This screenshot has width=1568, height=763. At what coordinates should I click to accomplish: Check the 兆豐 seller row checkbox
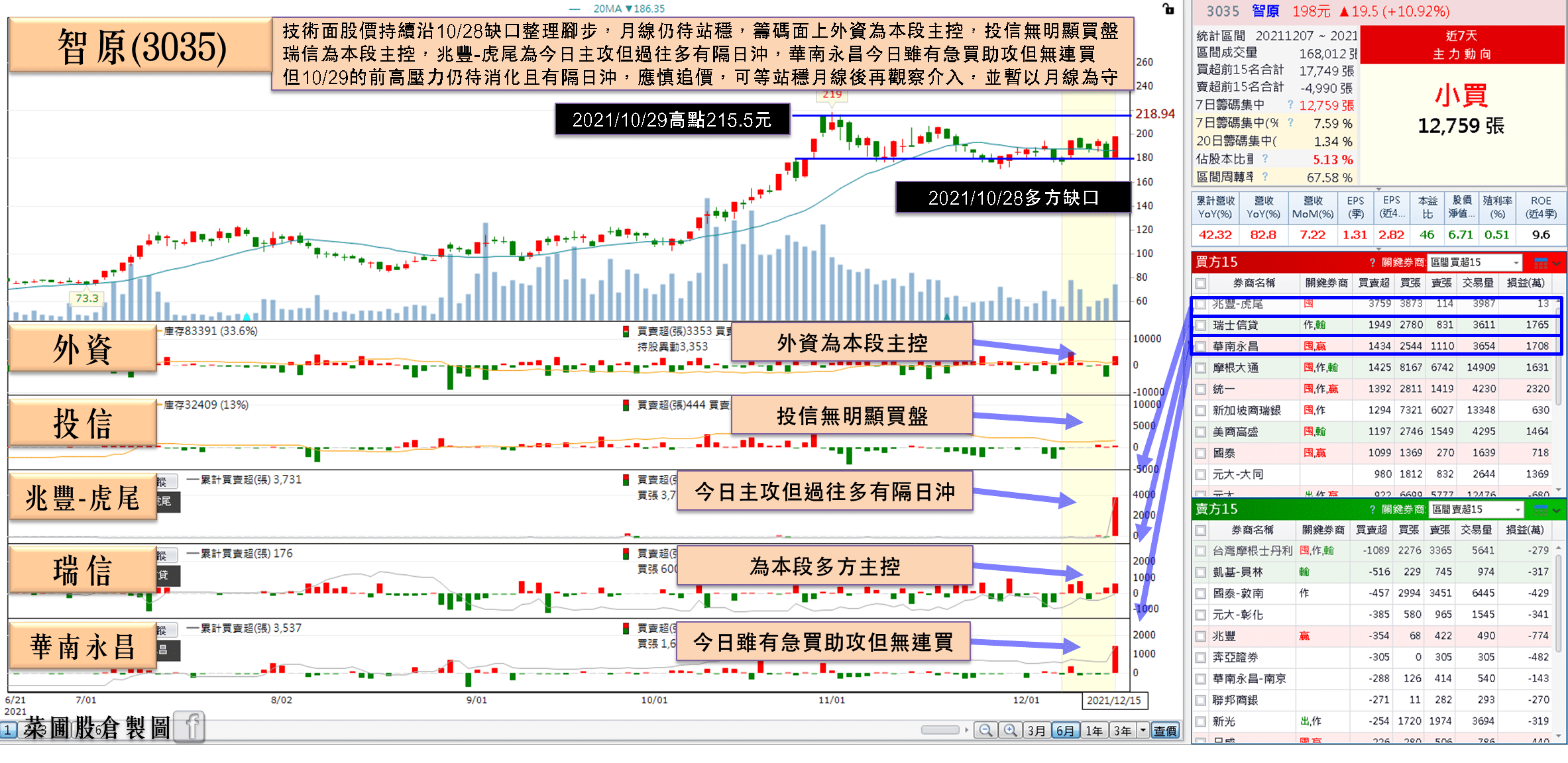1200,636
